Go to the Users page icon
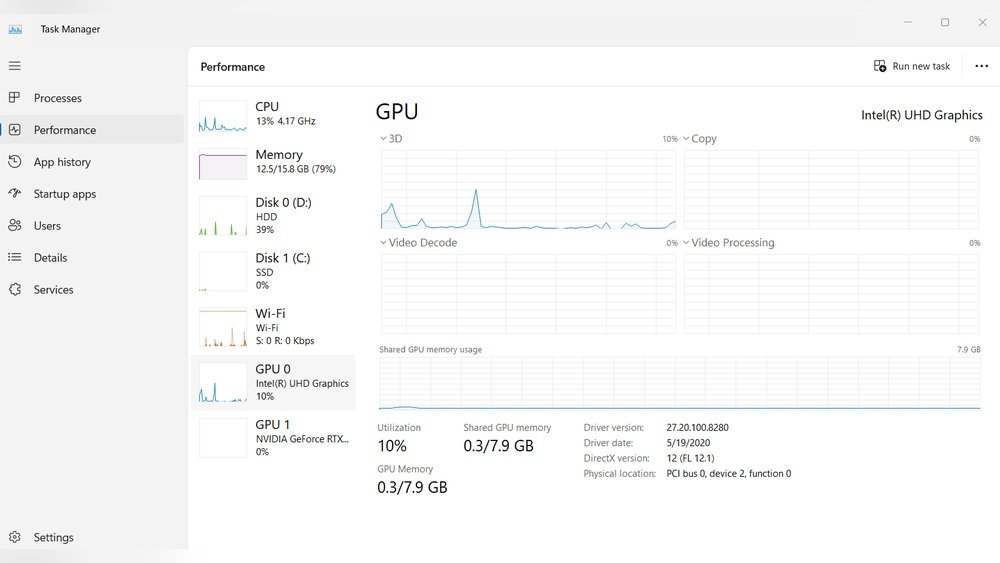This screenshot has width=1000, height=563. [x=15, y=226]
